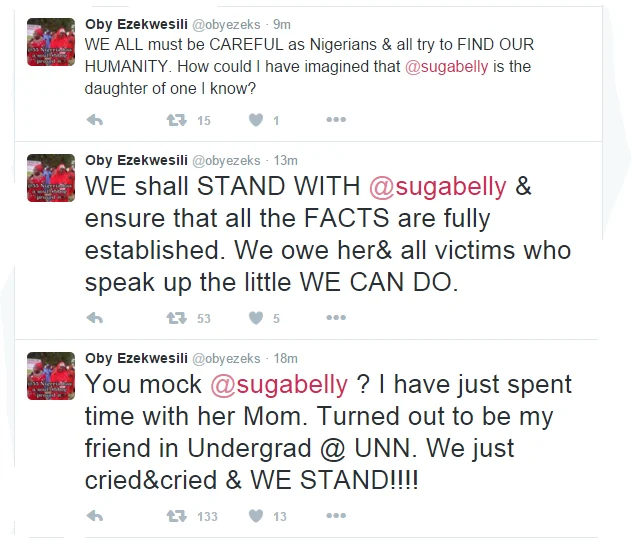This screenshot has width=632, height=552.
Task: Open @sugabelly mention in STAND WITH tweet
Action: tap(438, 187)
